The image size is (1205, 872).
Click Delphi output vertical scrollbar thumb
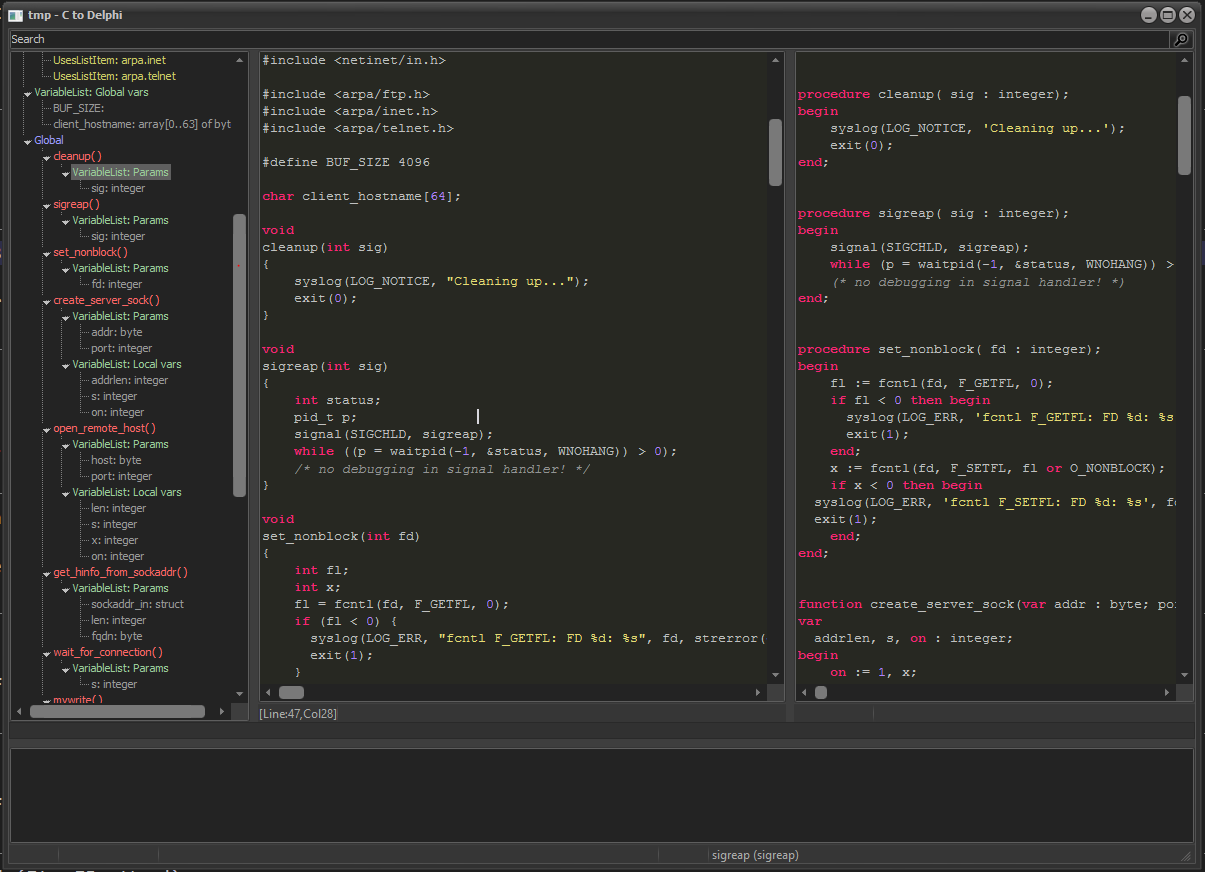1184,135
